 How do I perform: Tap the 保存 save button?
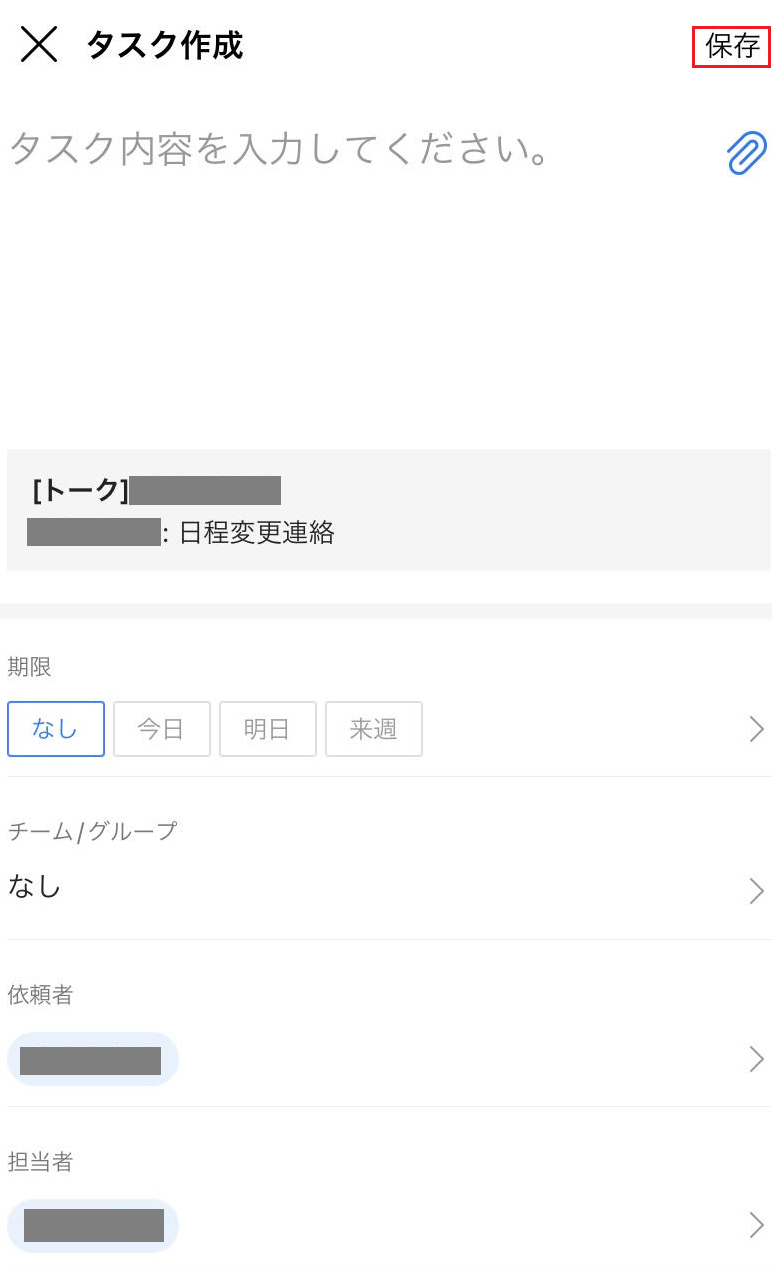point(733,44)
